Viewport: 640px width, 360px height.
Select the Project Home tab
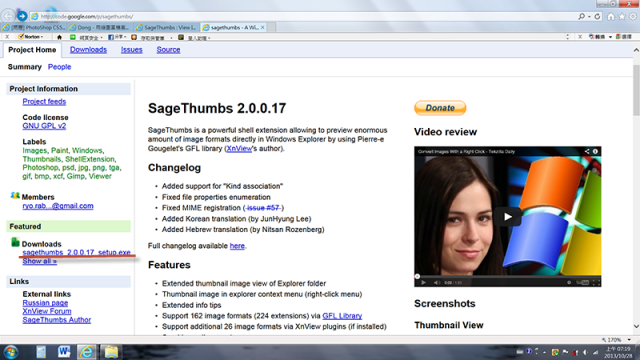tap(32, 50)
